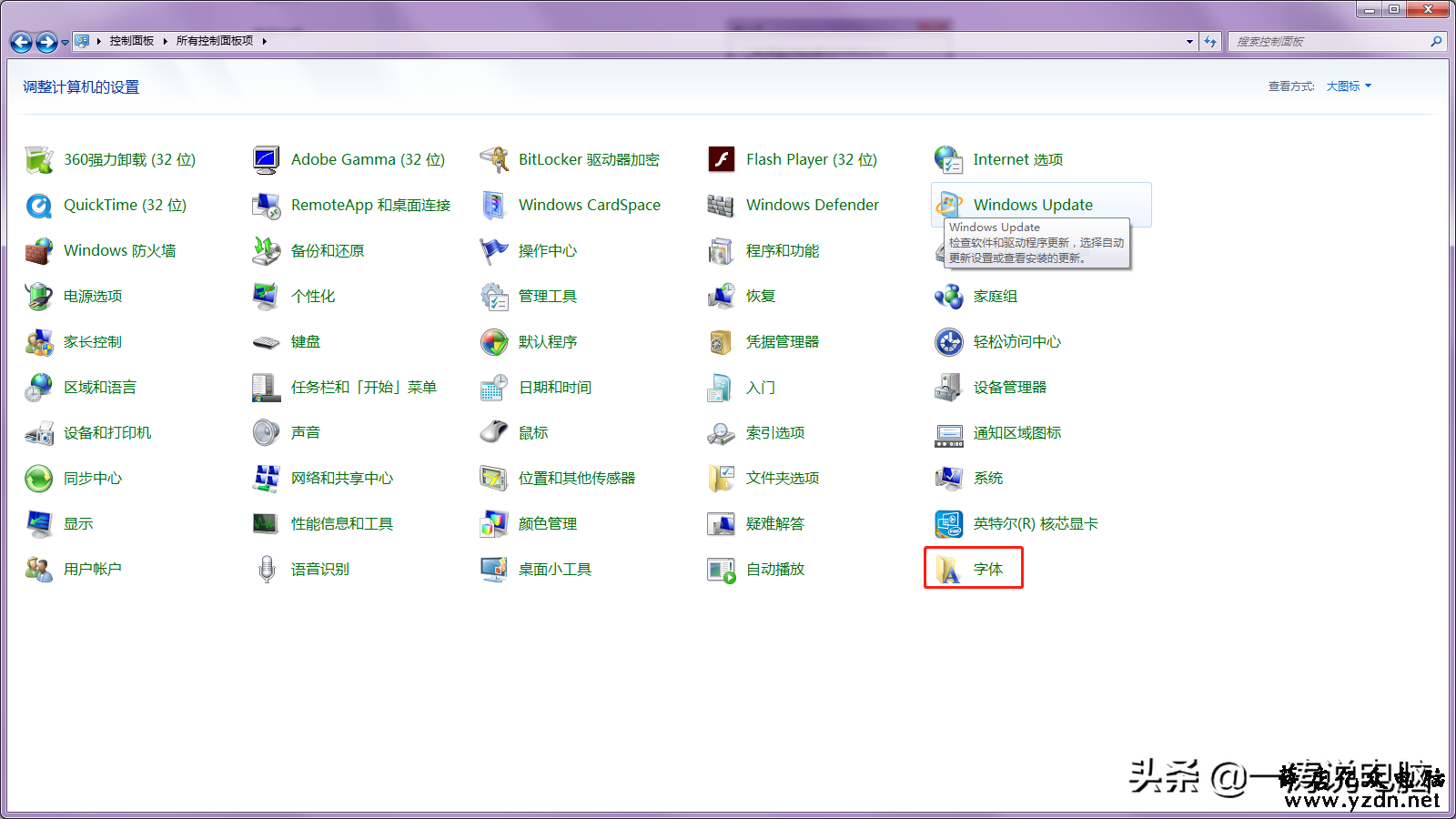Click the 字体 fonts folder icon
The image size is (1456, 819).
[949, 569]
